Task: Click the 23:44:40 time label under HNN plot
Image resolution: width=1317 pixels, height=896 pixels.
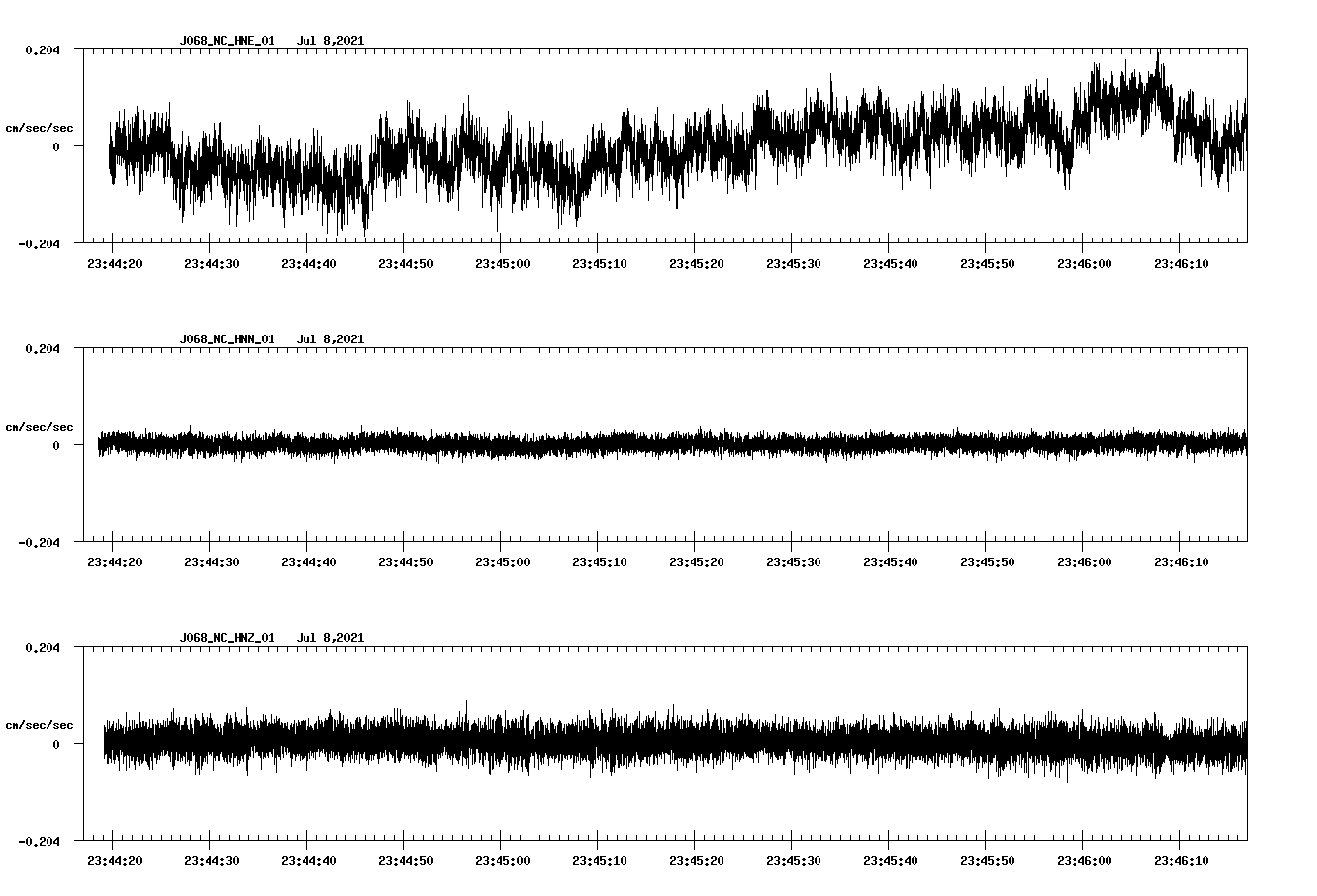Action: click(x=308, y=562)
